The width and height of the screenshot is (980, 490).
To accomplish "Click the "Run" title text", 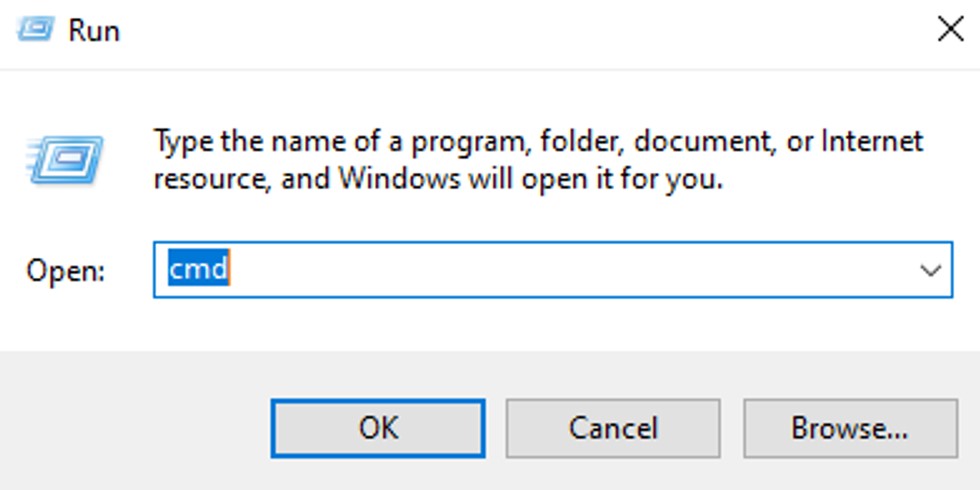I will coord(94,30).
